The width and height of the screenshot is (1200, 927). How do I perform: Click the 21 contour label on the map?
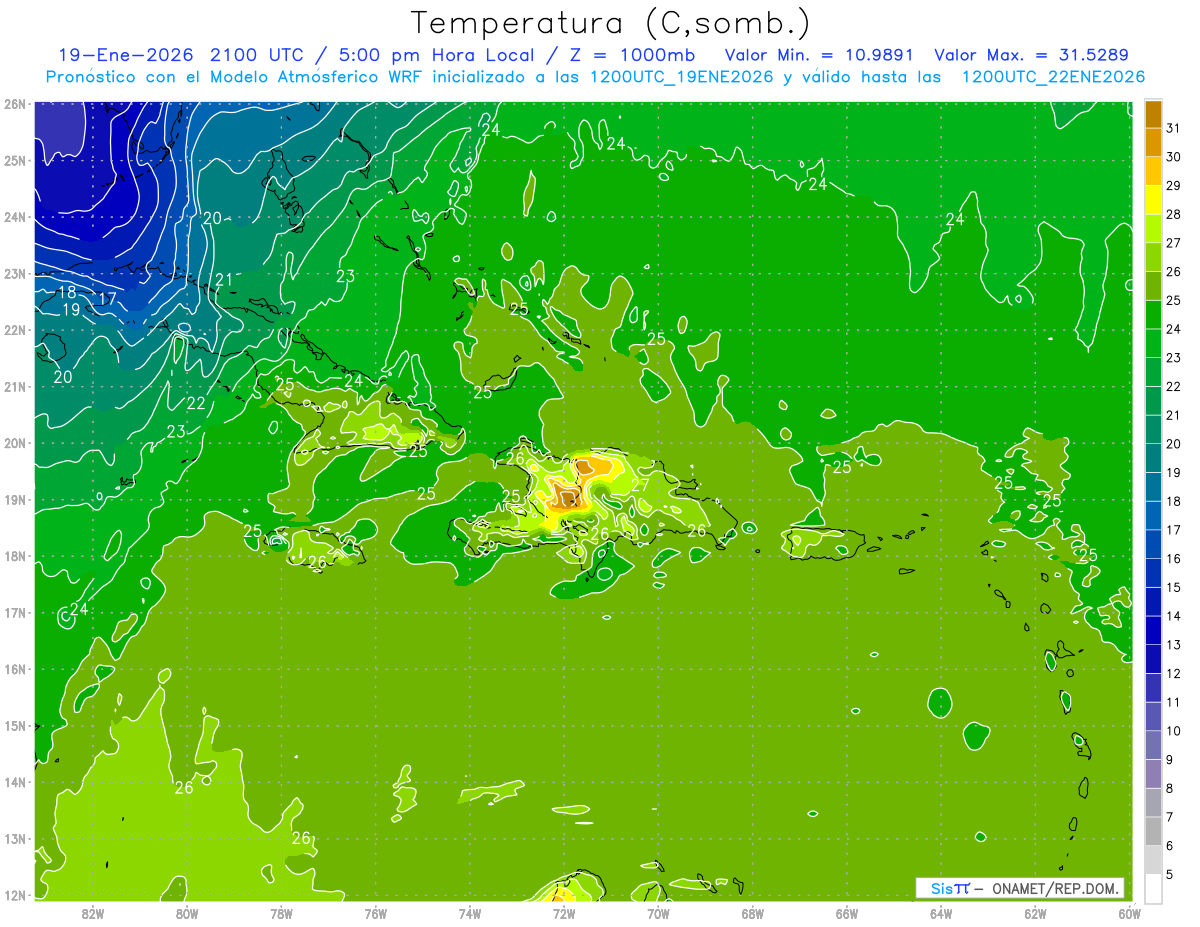coord(224,280)
